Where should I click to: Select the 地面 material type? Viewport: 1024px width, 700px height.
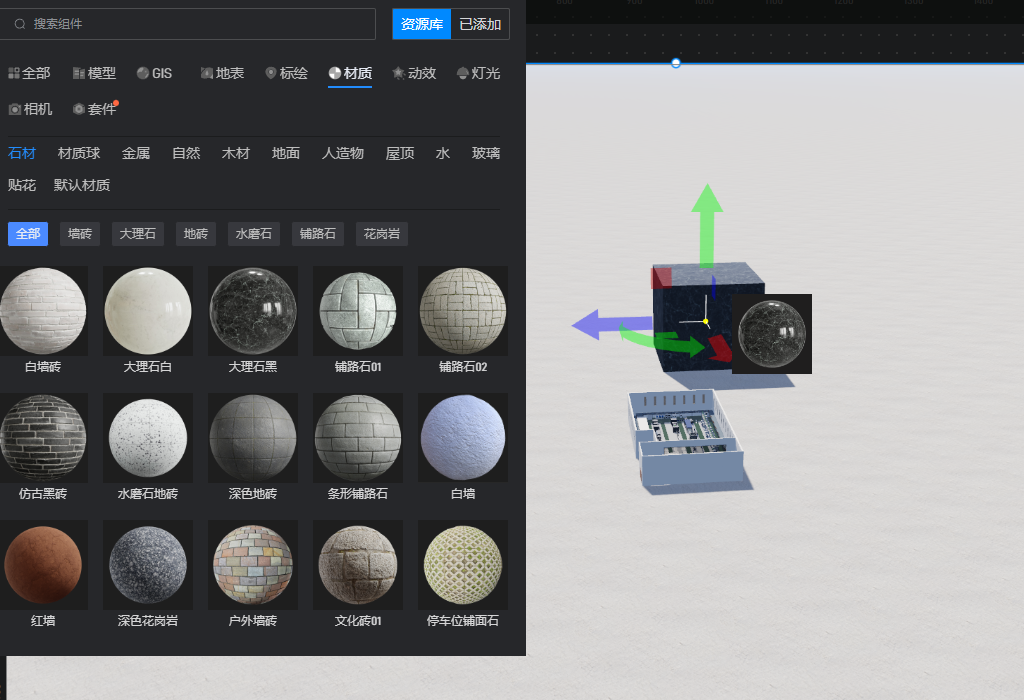click(286, 153)
